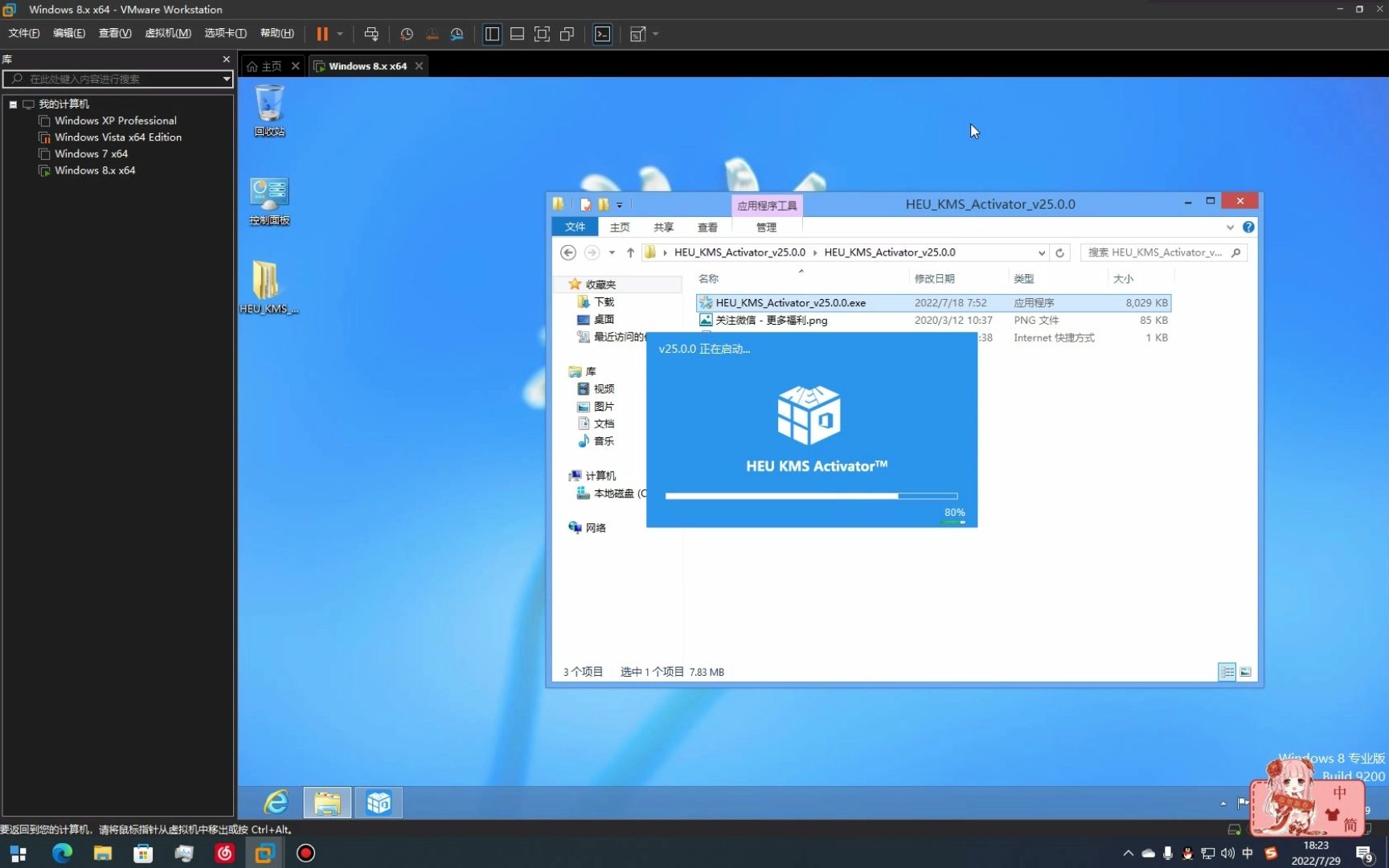1389x868 pixels.
Task: Open the 编辑(E) menu
Action: 69,33
